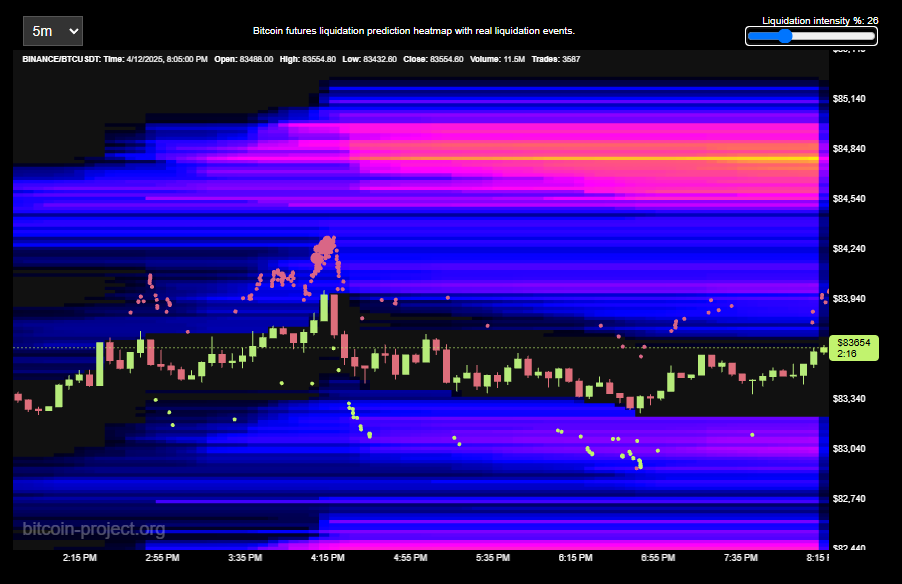This screenshot has width=902, height=584.
Task: Click the $84,540 price axis label
Action: pos(849,199)
